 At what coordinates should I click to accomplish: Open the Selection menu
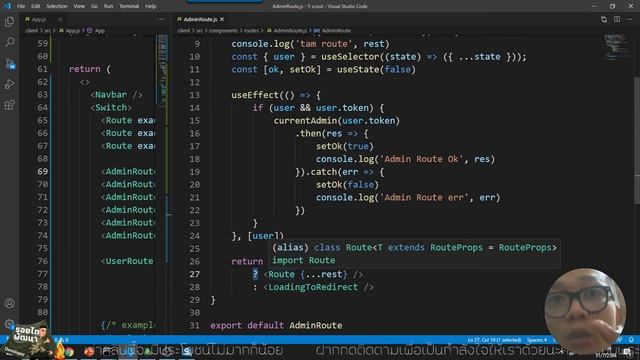click(57, 6)
